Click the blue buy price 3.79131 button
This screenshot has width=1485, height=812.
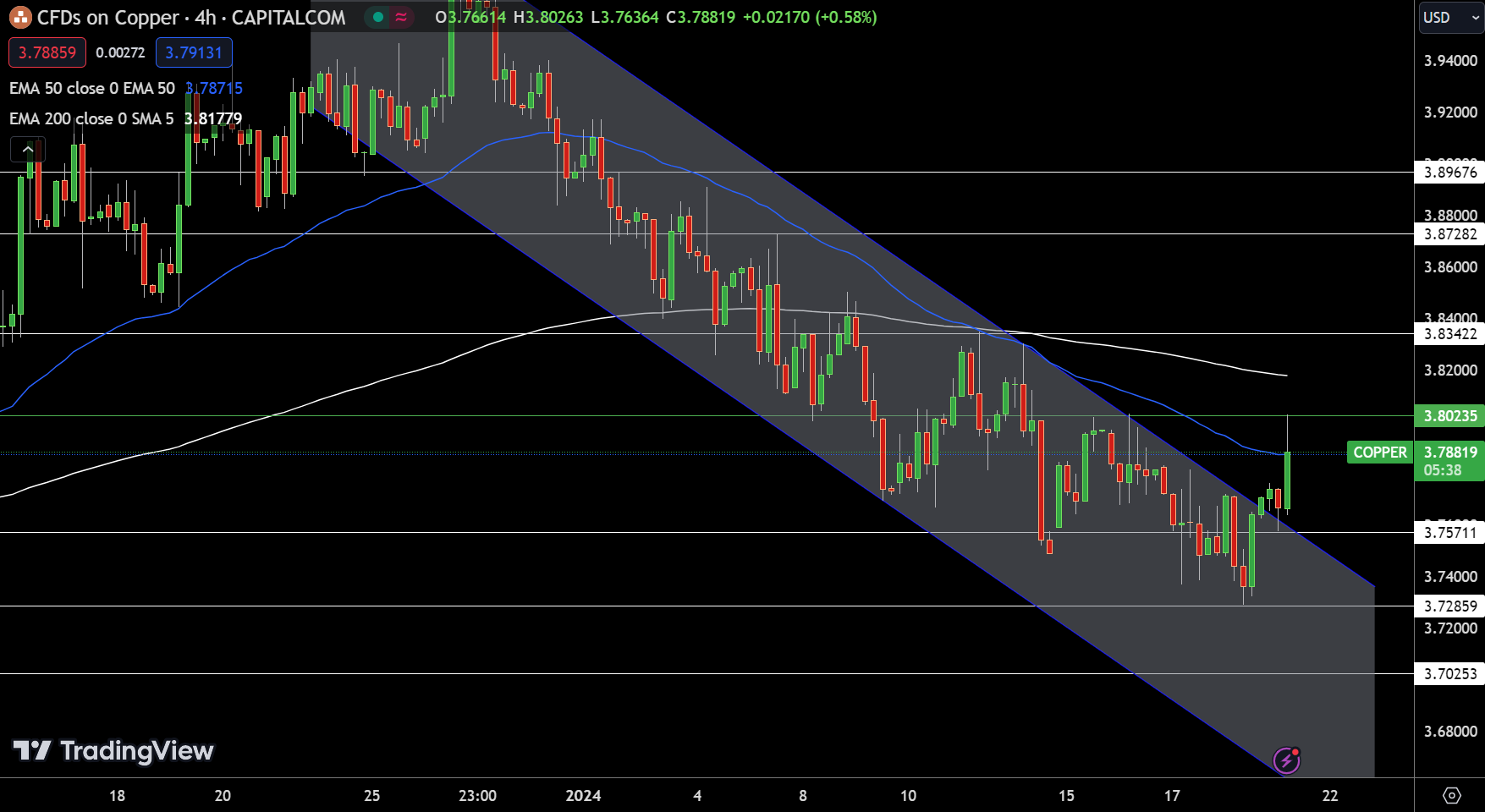coord(194,52)
